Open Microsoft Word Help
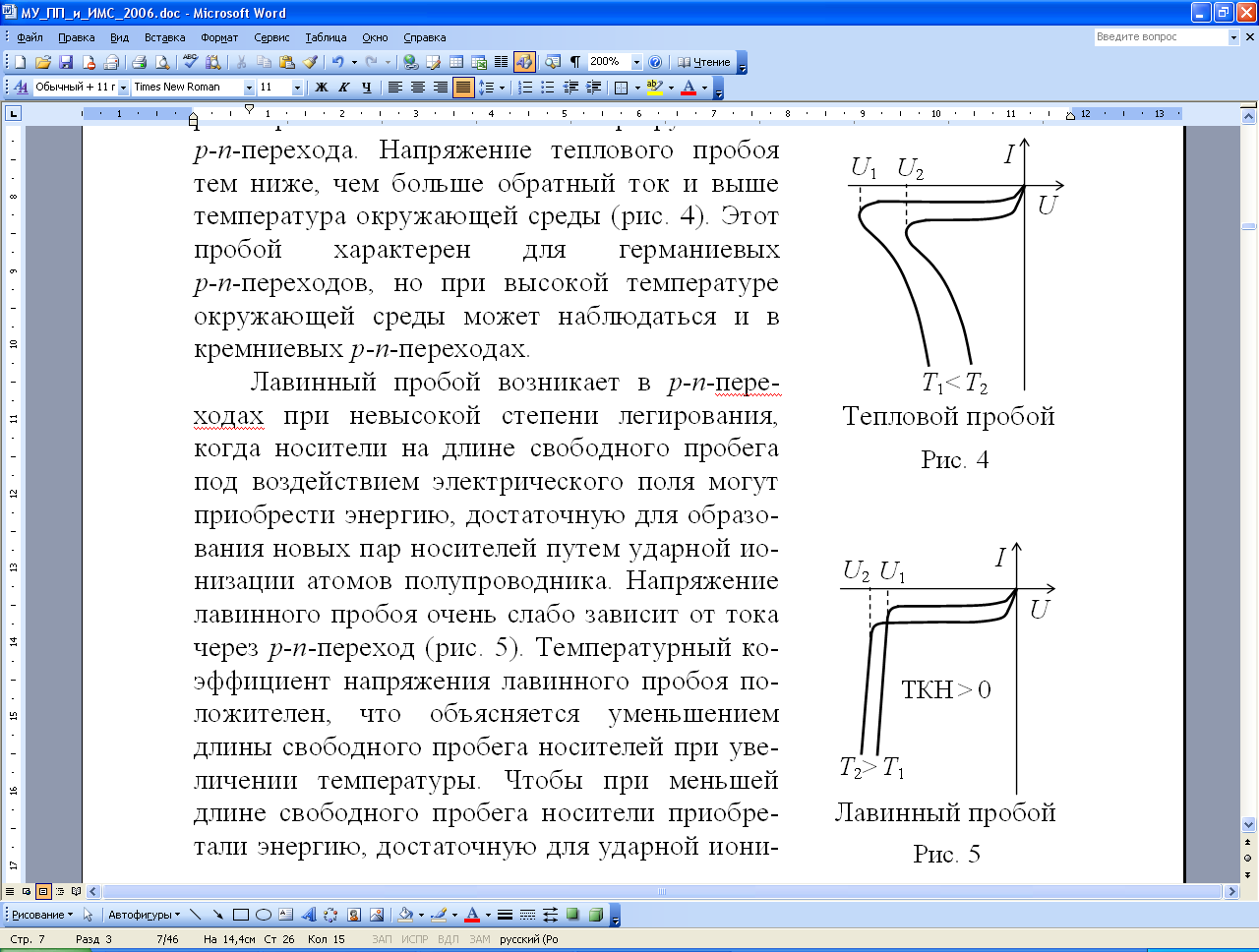The image size is (1259, 952). [655, 62]
